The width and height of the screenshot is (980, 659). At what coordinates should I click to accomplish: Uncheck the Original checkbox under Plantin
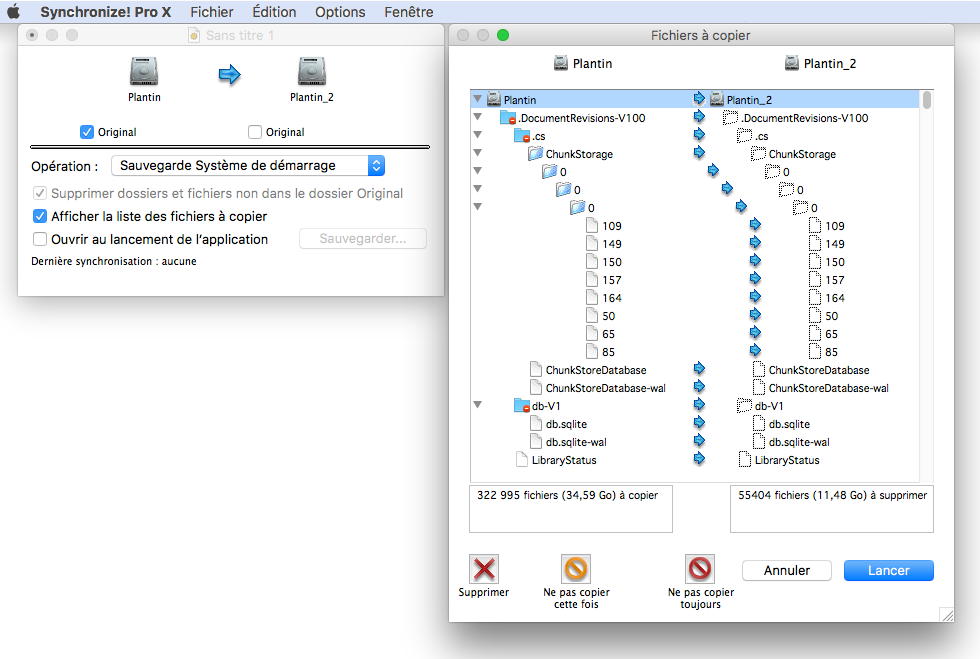click(87, 132)
